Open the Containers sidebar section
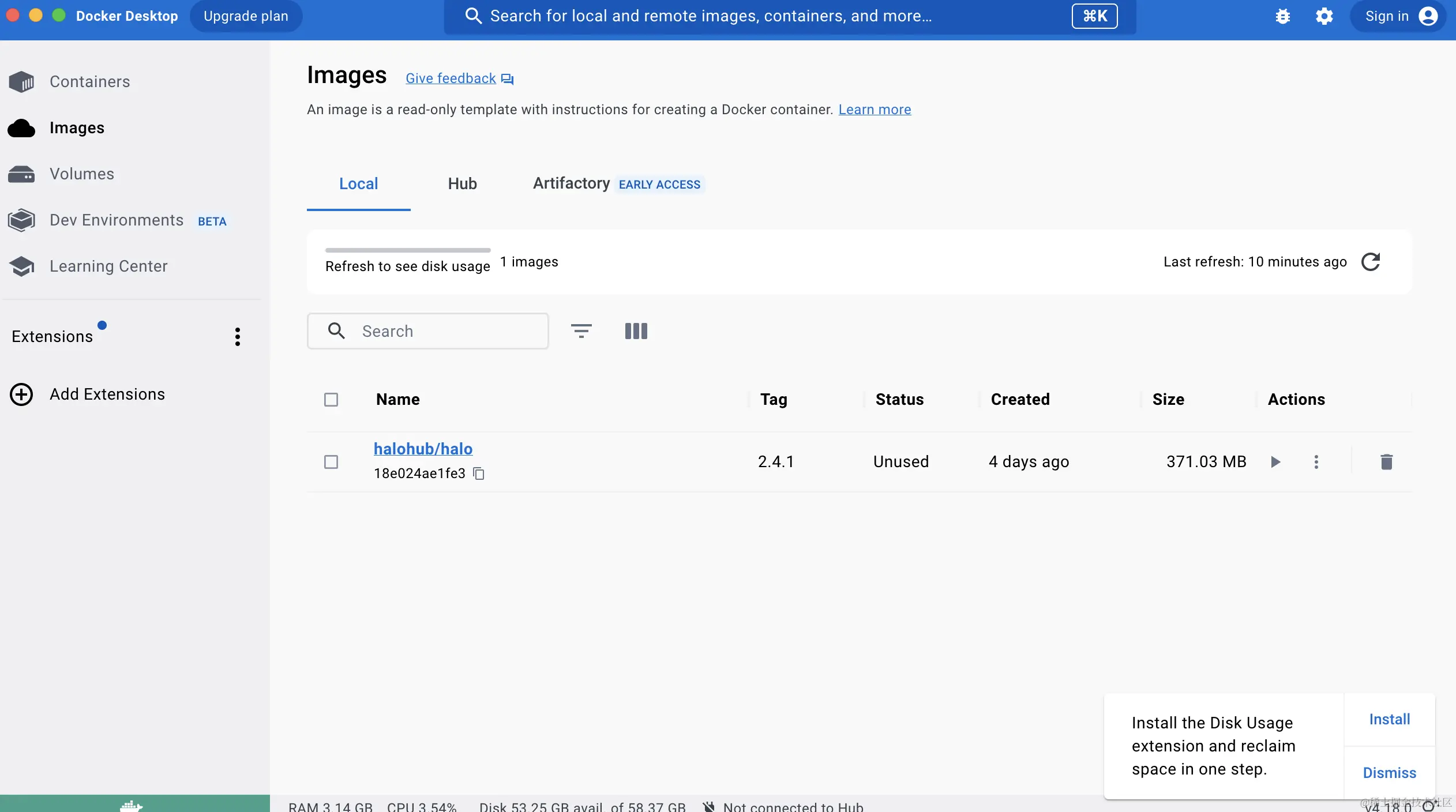Screen dimensions: 1456x812 [89, 82]
